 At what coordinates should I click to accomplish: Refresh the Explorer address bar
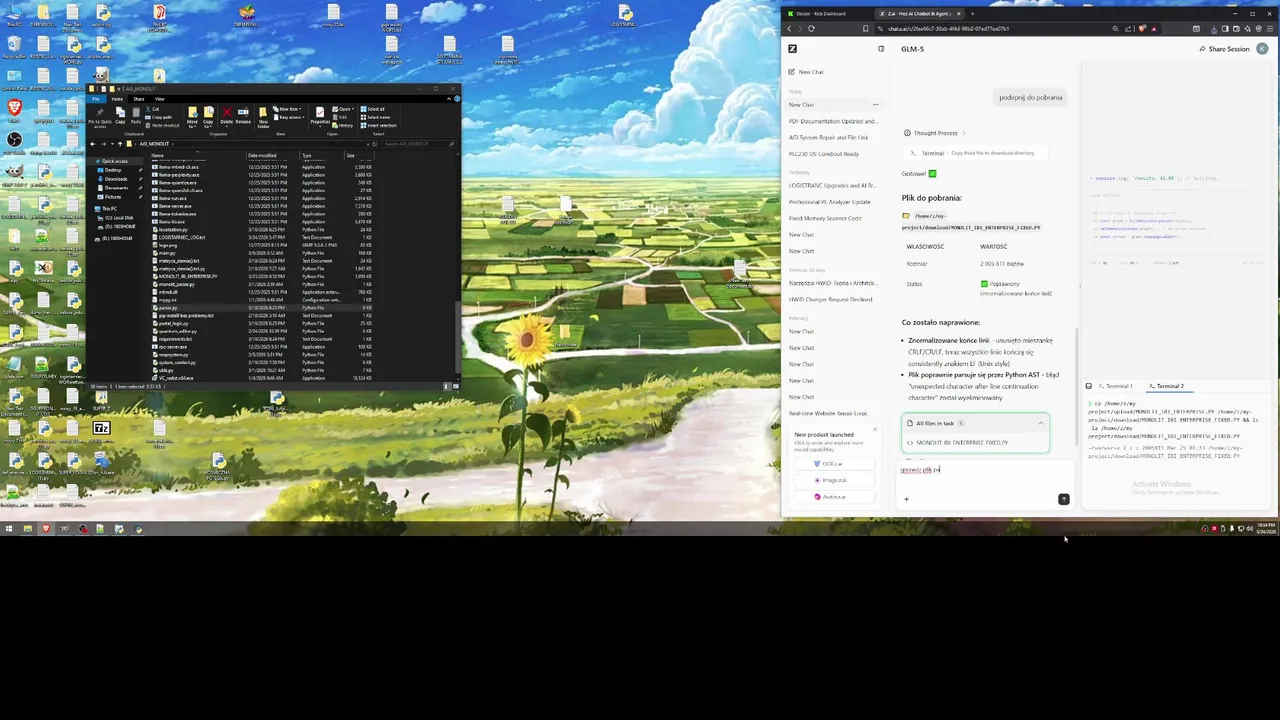coord(375,144)
